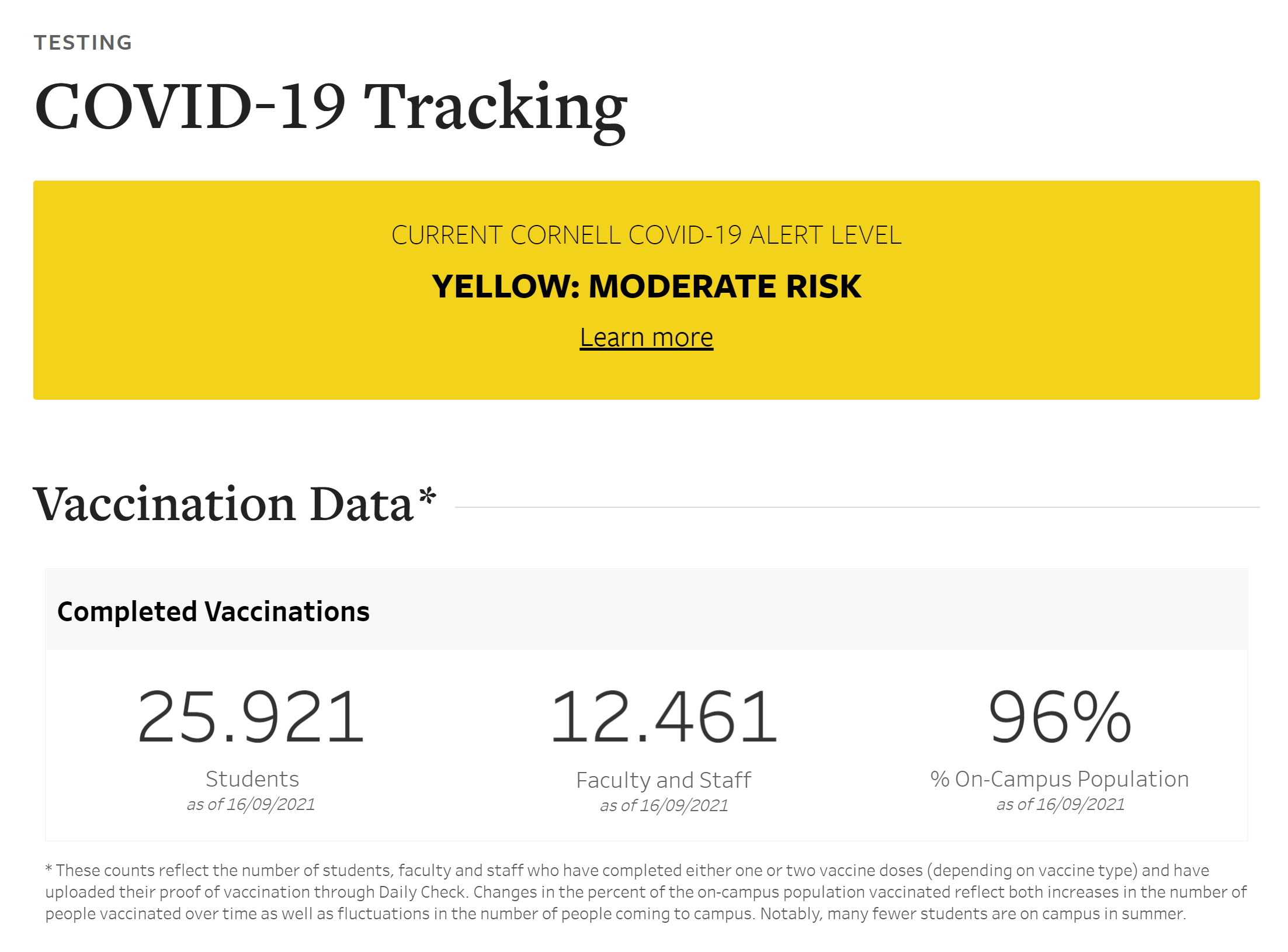Viewport: 1288px width, 952px height.
Task: Click the % On-Campus Population label
Action: 1060,779
